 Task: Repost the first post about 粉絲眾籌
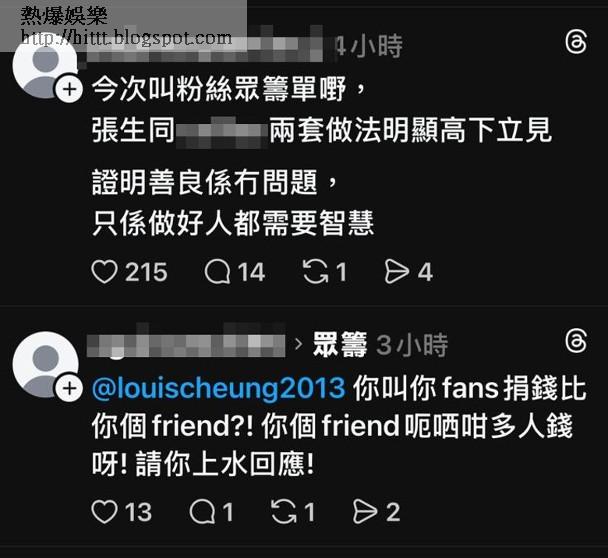click(315, 272)
